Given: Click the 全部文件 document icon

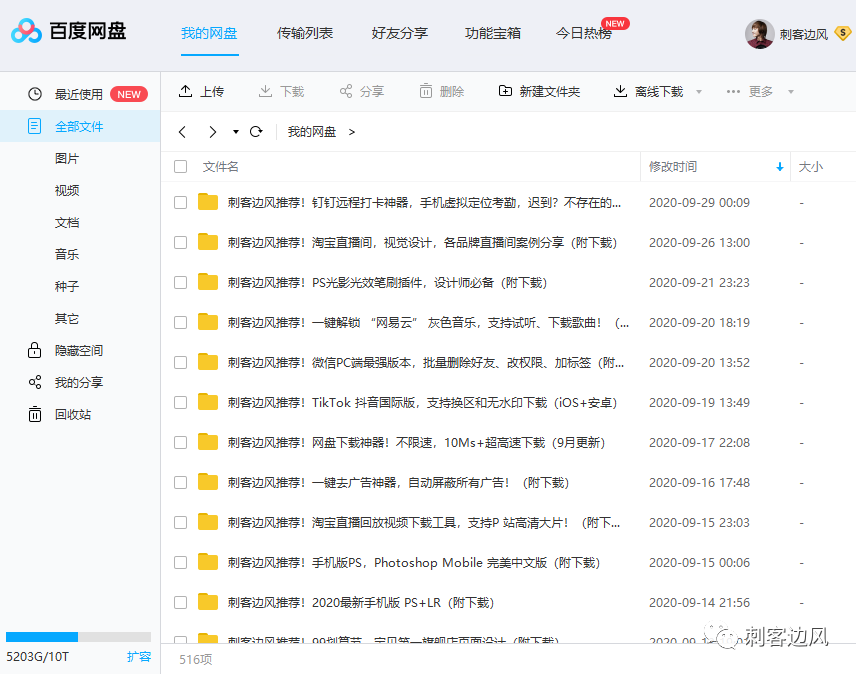Looking at the screenshot, I should [x=34, y=127].
